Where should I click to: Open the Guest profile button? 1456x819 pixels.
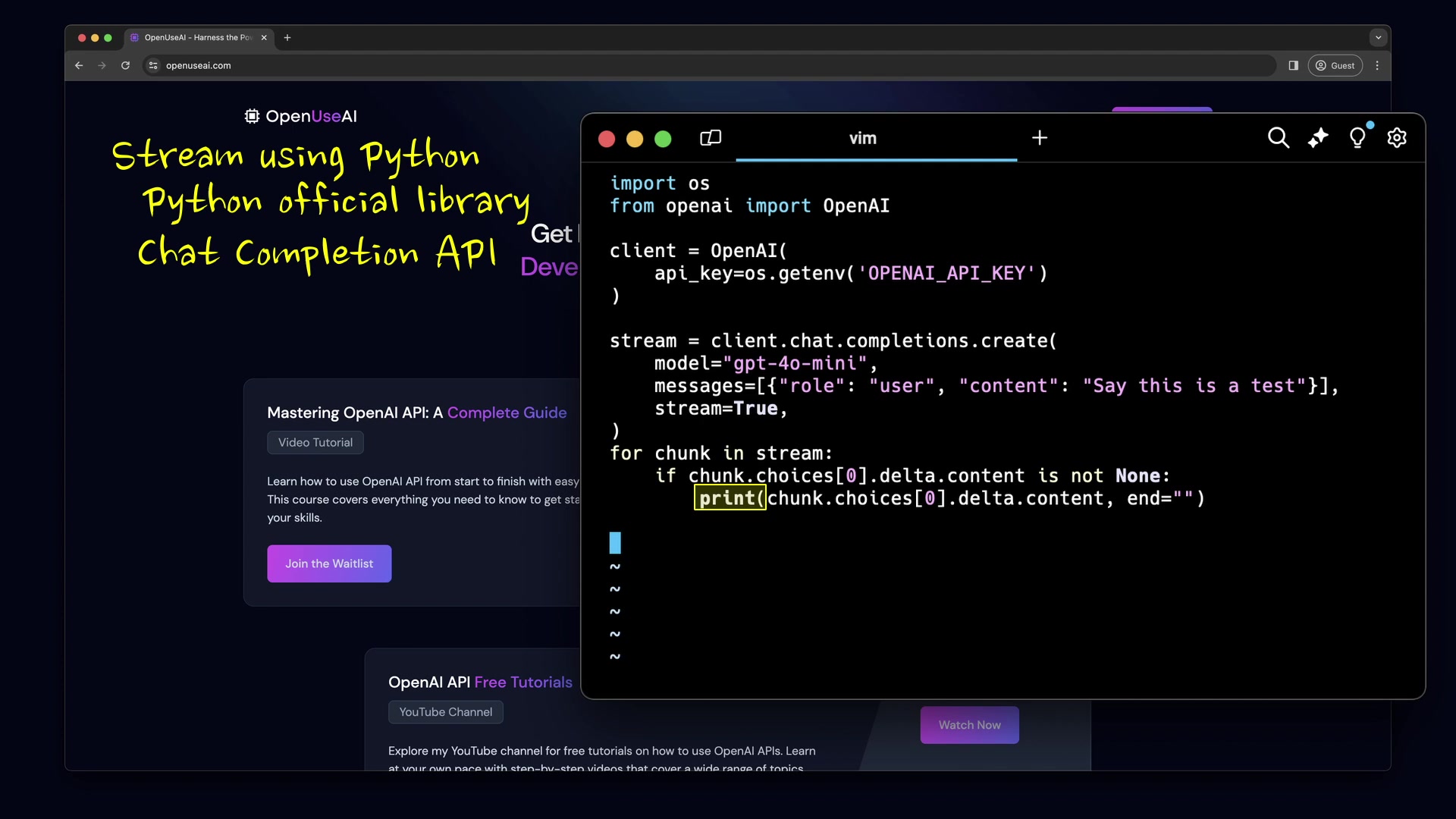tap(1335, 65)
